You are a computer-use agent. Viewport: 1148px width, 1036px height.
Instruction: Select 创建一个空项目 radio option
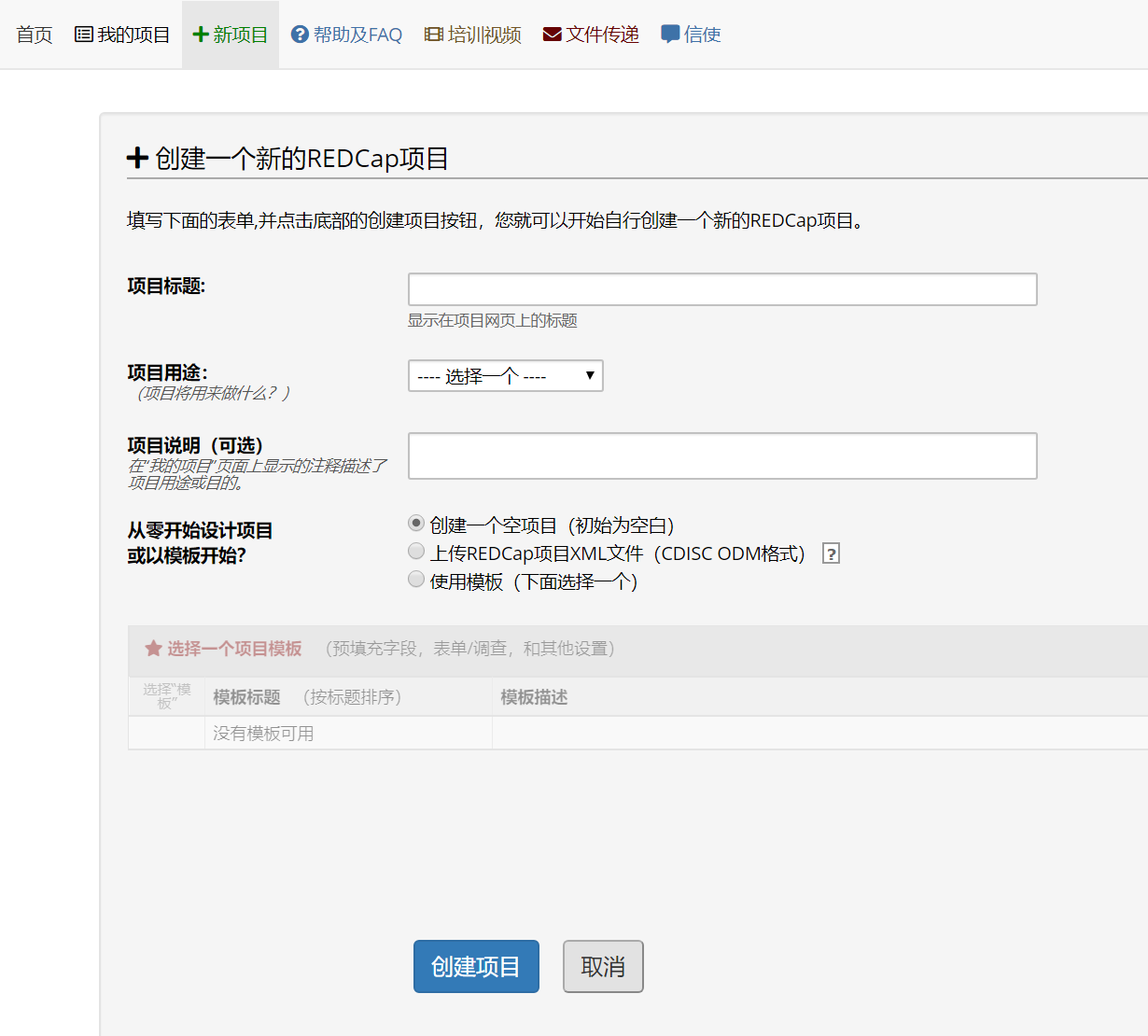click(416, 524)
